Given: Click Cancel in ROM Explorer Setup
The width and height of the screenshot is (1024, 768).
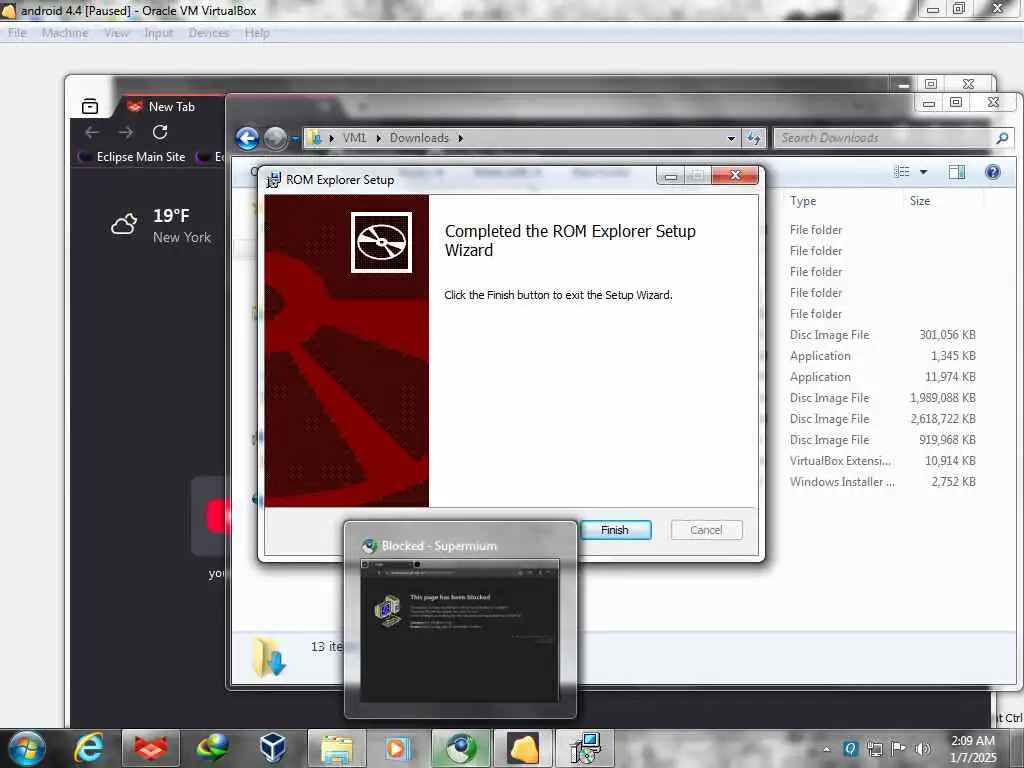Looking at the screenshot, I should pyautogui.click(x=706, y=530).
